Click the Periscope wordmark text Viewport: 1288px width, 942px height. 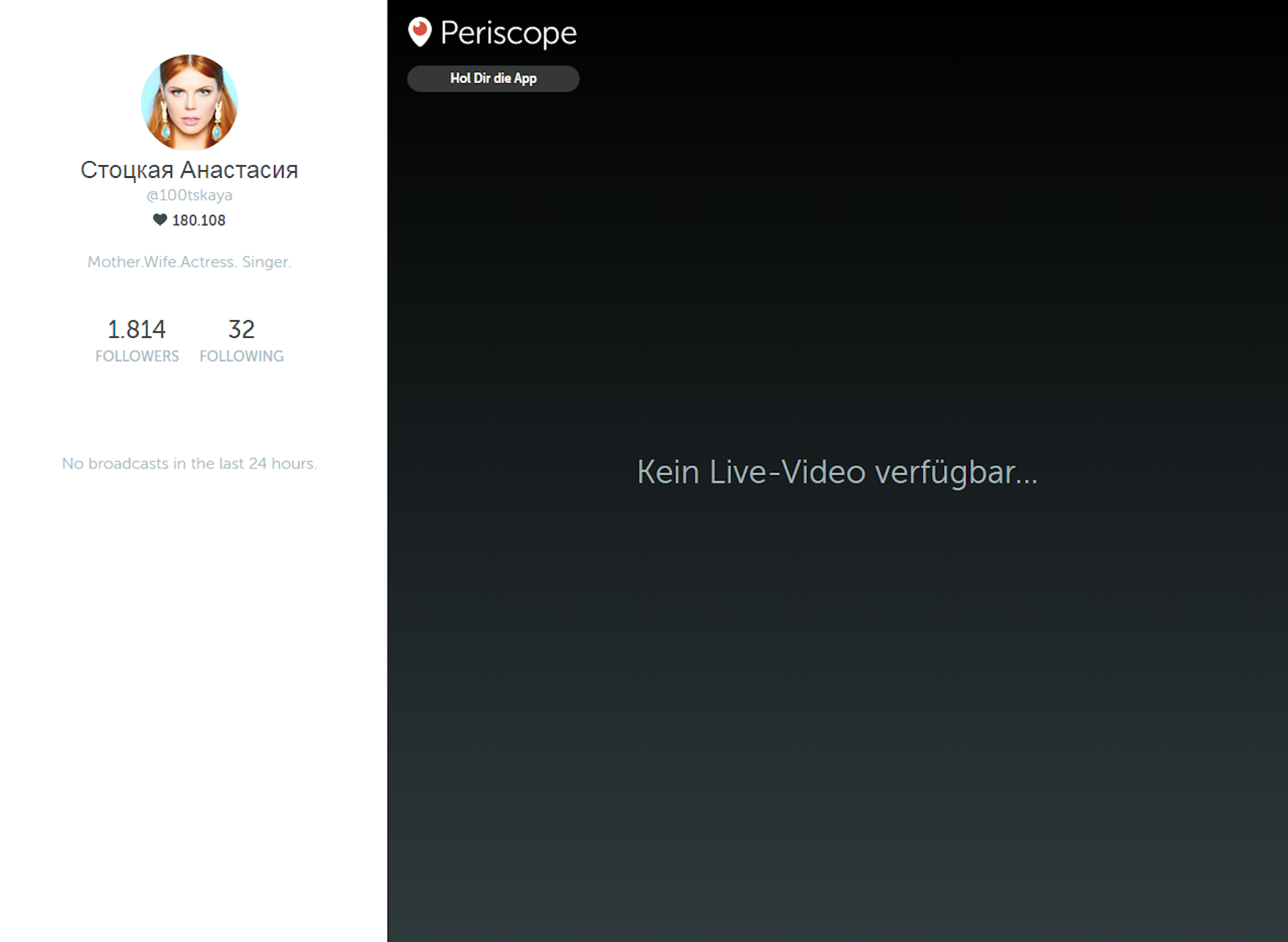(x=508, y=33)
